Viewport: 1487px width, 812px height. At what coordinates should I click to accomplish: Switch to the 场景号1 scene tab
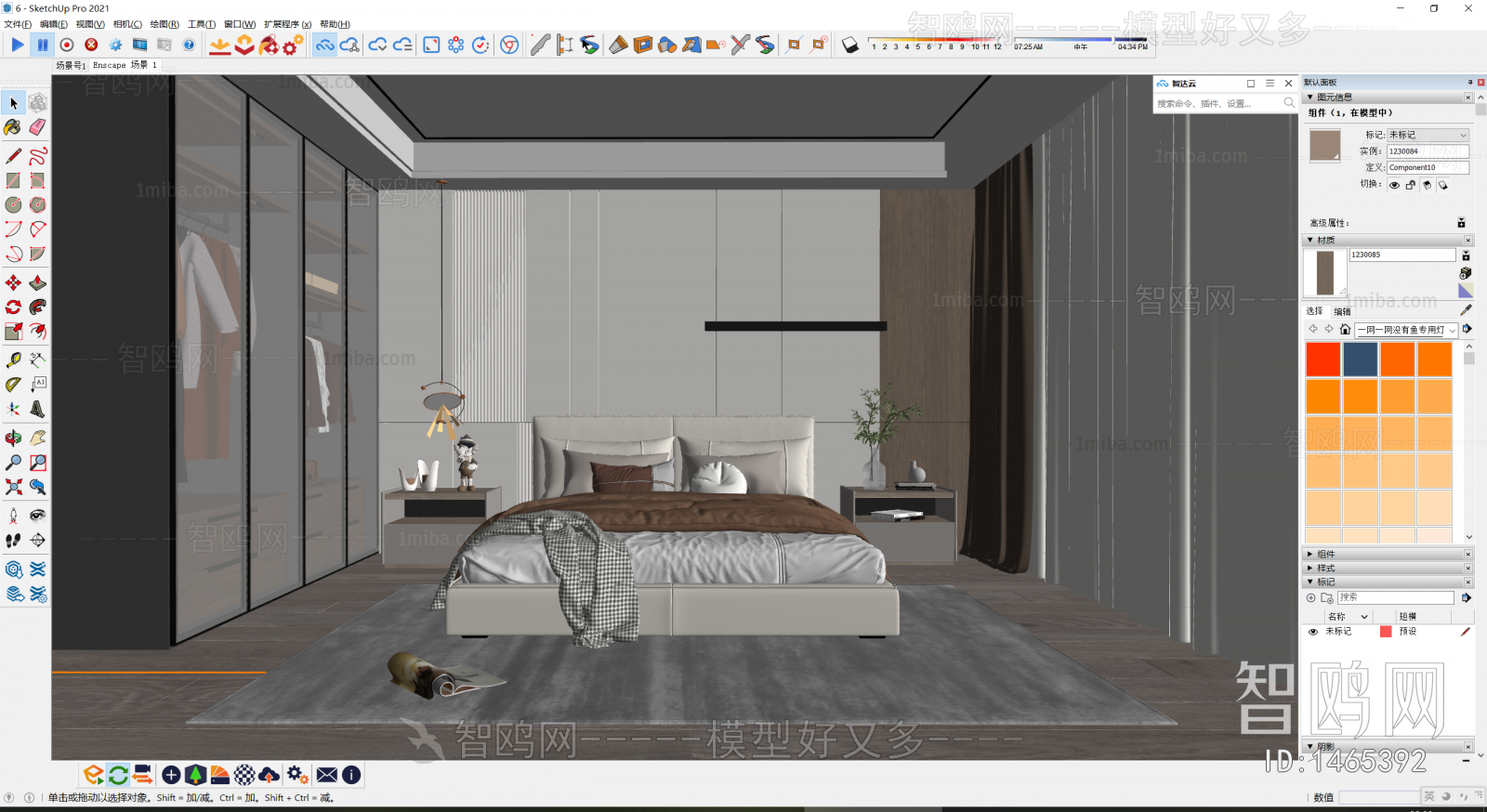[x=70, y=65]
